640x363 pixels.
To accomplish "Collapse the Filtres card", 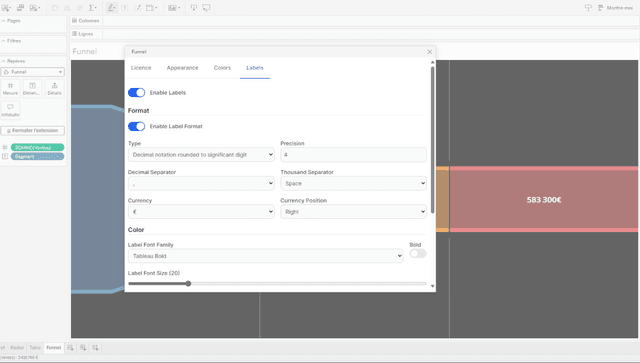I will pos(3,41).
